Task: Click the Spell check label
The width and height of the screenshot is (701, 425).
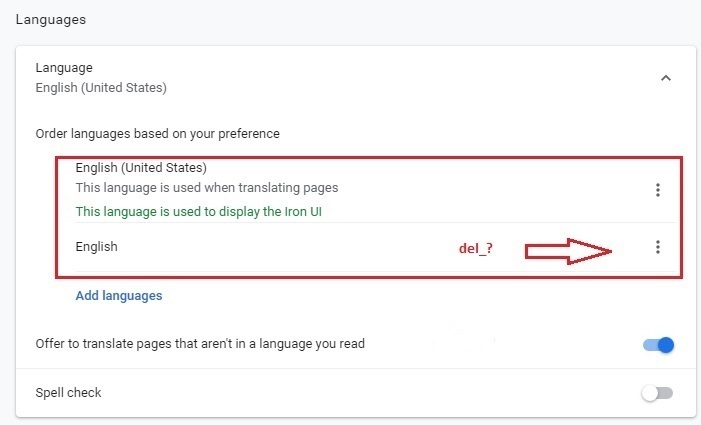Action: pyautogui.click(x=68, y=392)
